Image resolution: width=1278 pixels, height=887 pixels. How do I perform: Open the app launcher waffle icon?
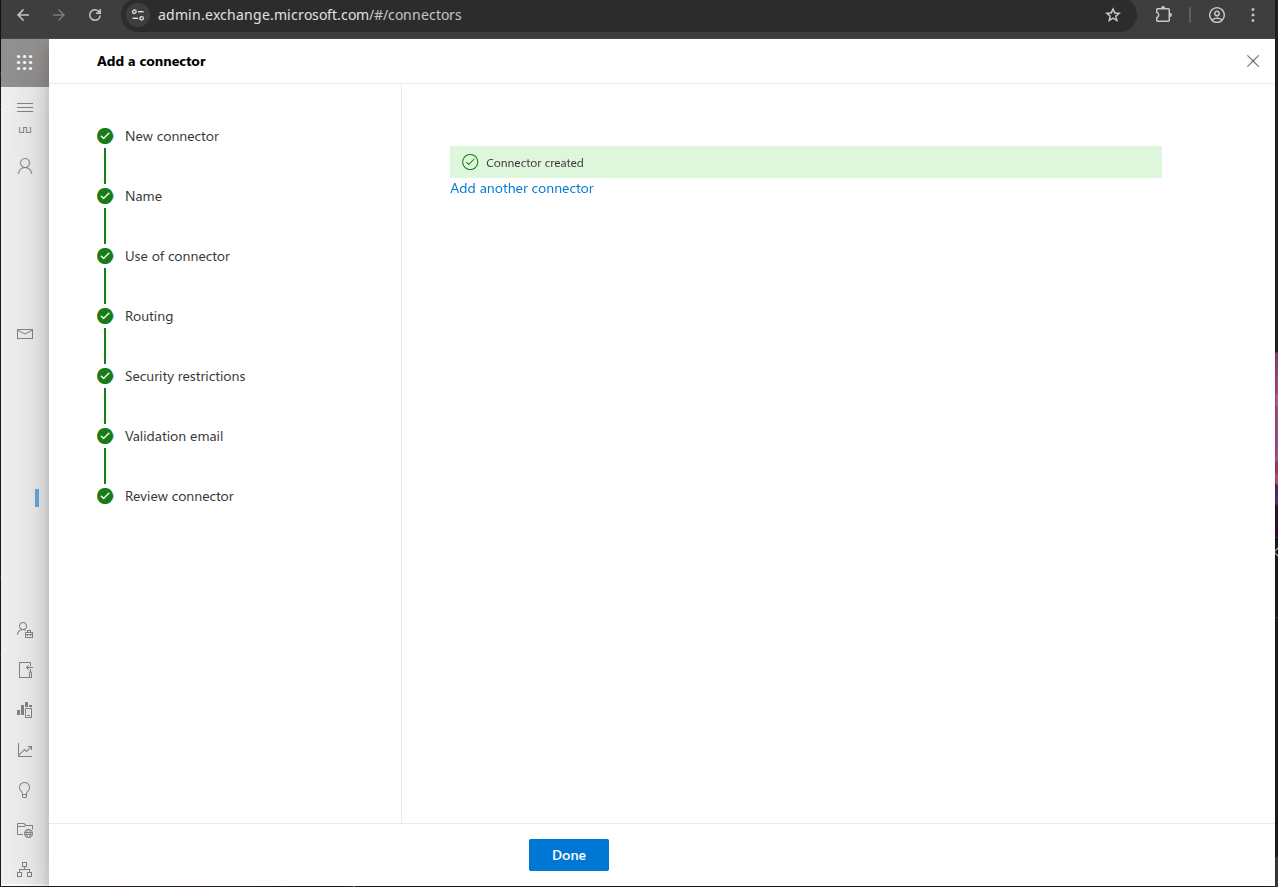[24, 62]
